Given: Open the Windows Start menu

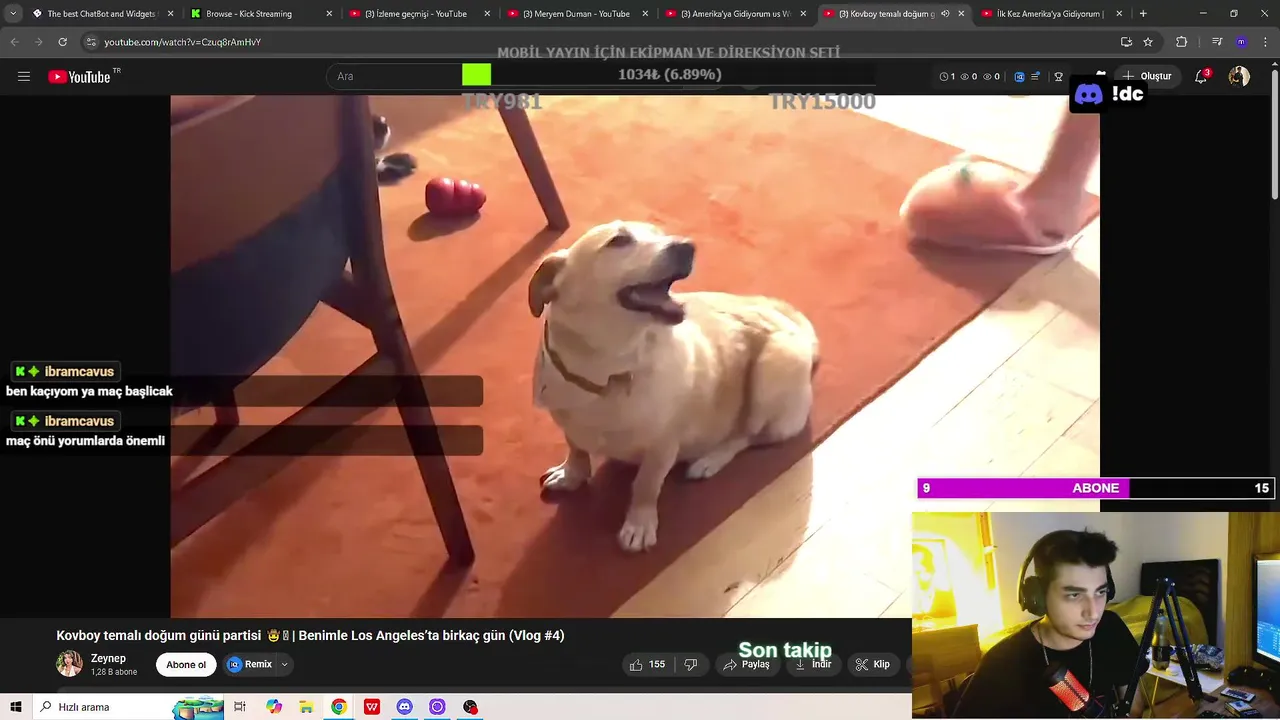Looking at the screenshot, I should click(16, 707).
